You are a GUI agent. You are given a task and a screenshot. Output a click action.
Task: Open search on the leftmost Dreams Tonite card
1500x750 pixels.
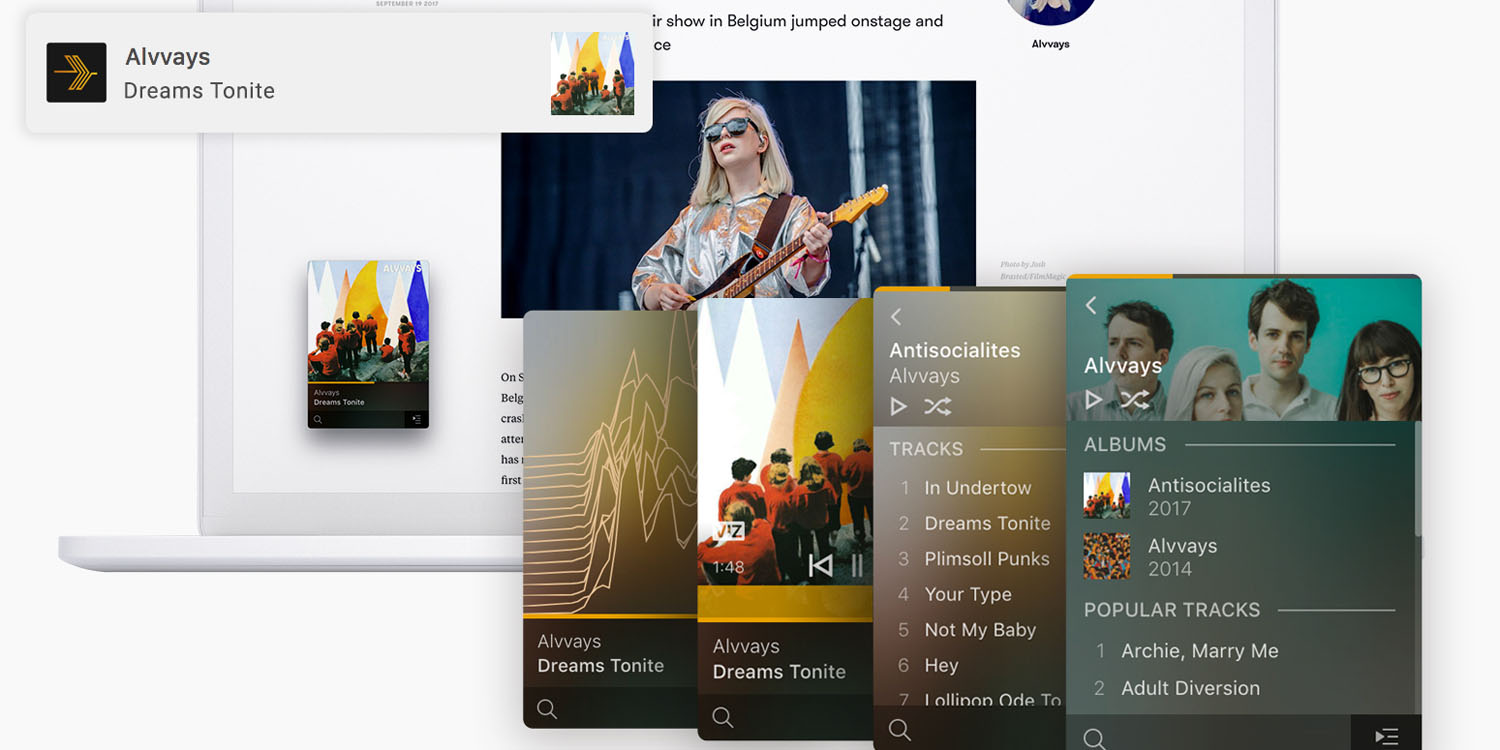pyautogui.click(x=547, y=708)
